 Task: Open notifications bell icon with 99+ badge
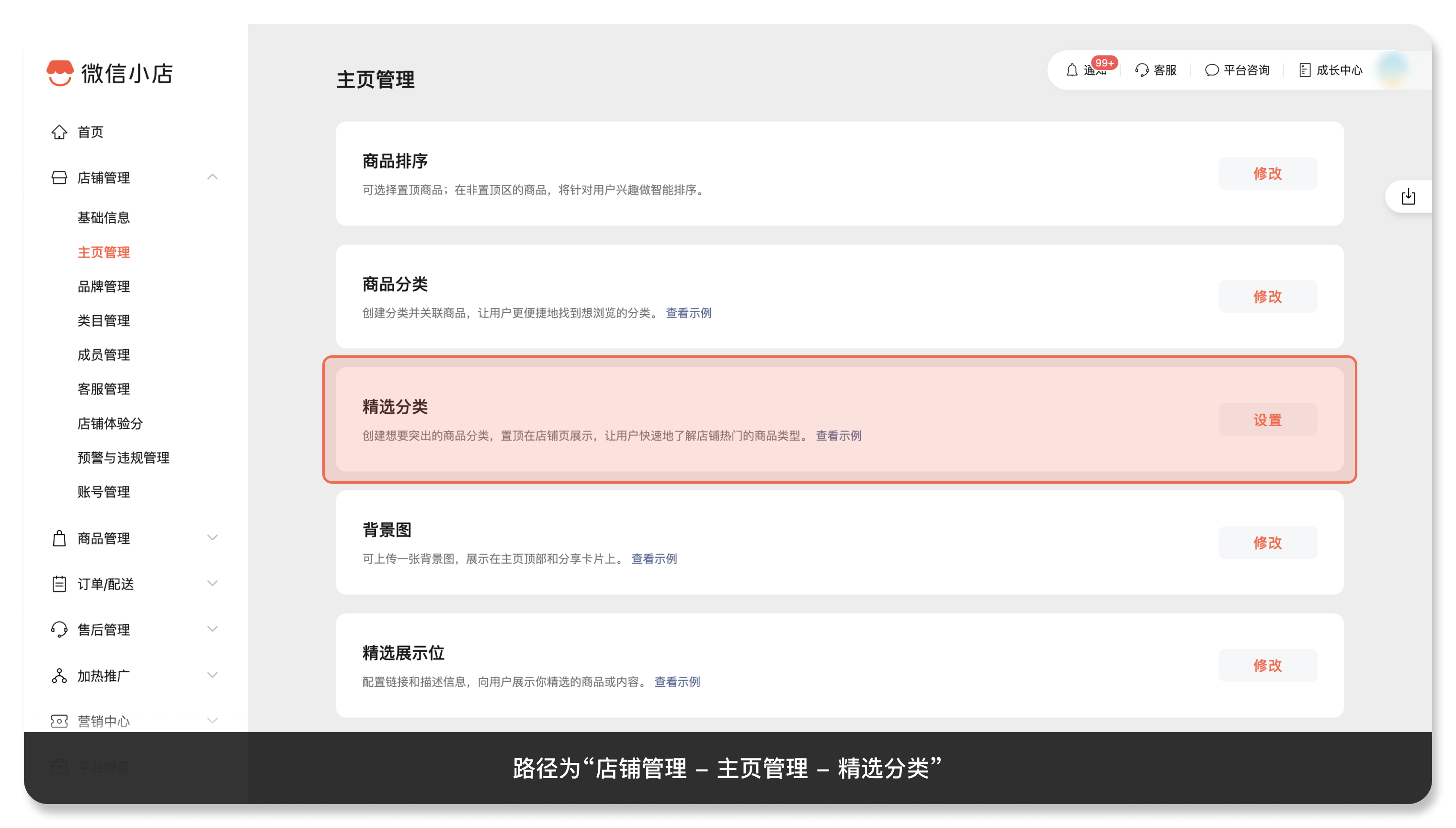pyautogui.click(x=1072, y=70)
